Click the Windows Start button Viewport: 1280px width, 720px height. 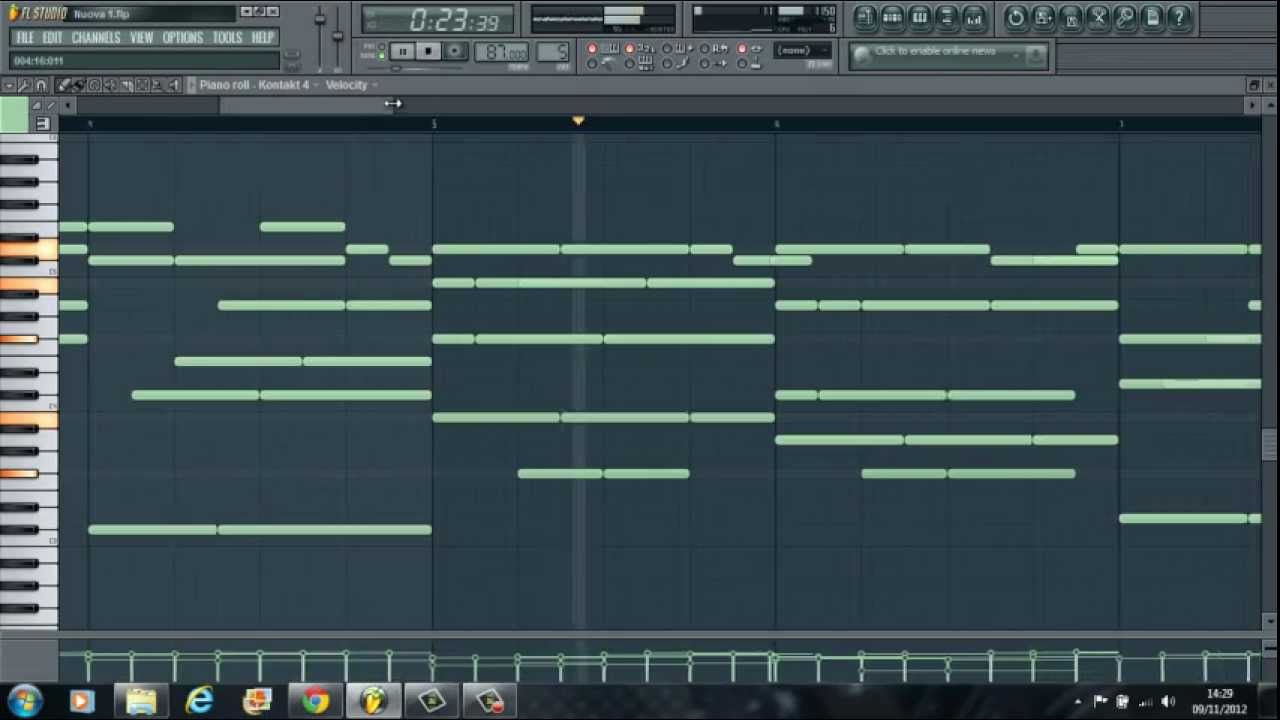tap(24, 701)
